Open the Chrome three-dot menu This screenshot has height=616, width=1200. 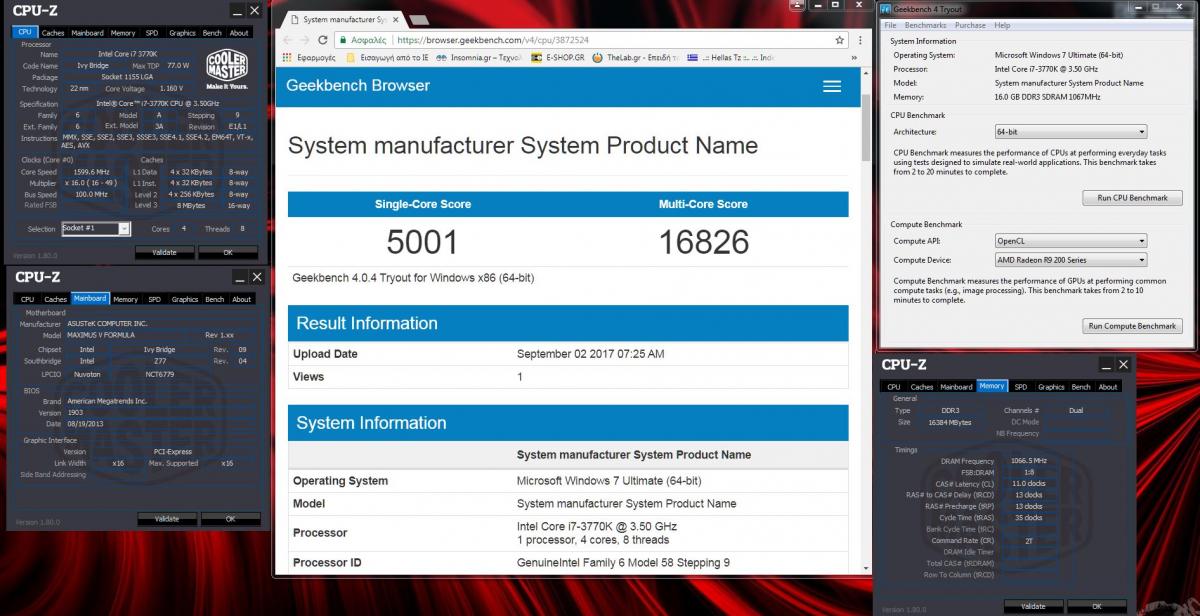pos(860,40)
